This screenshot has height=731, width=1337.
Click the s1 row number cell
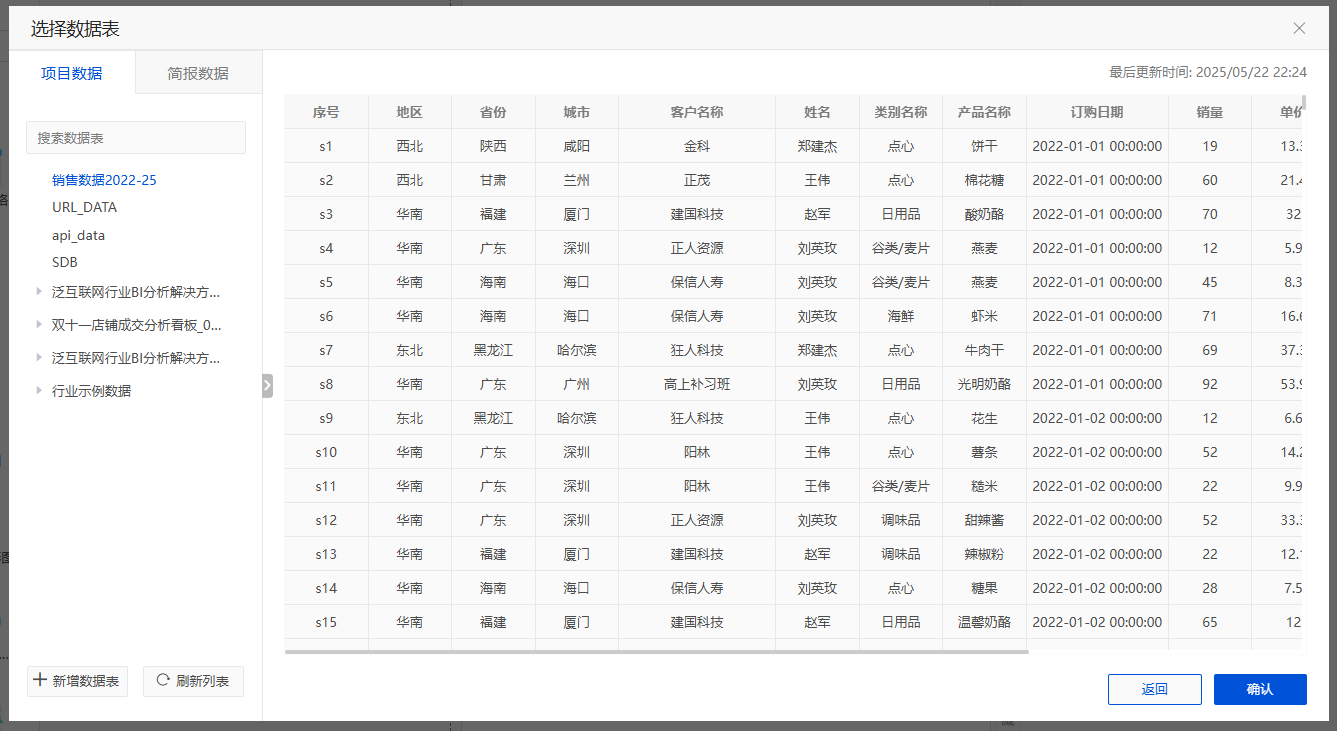coord(326,146)
